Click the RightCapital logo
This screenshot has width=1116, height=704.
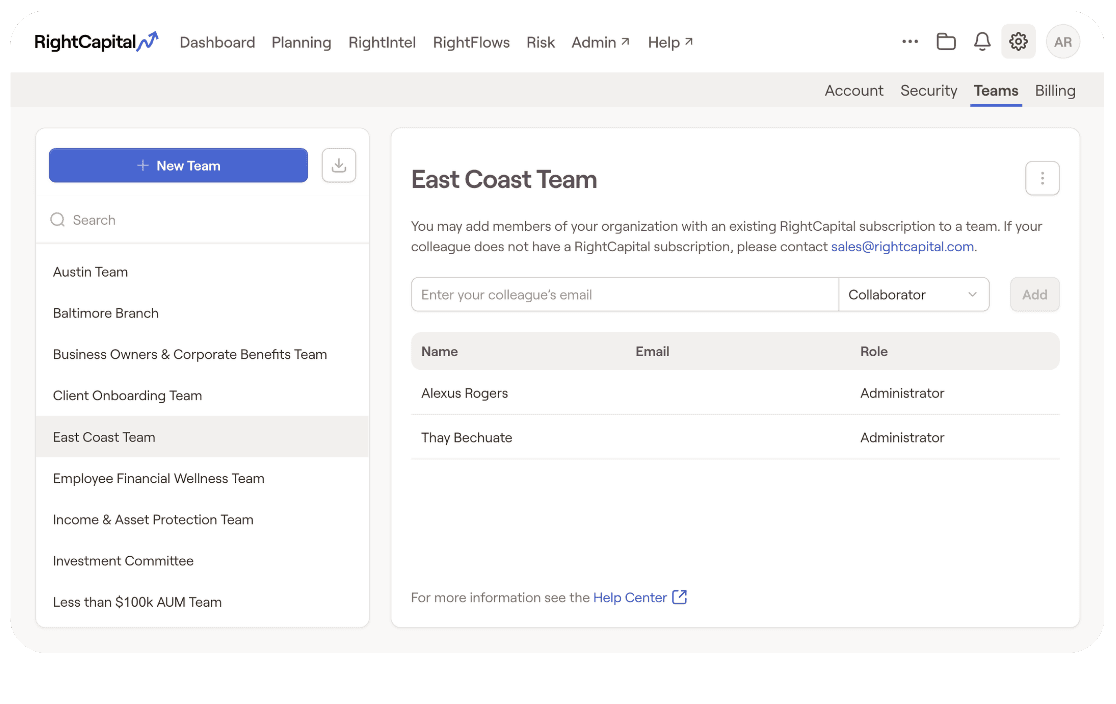coord(96,42)
